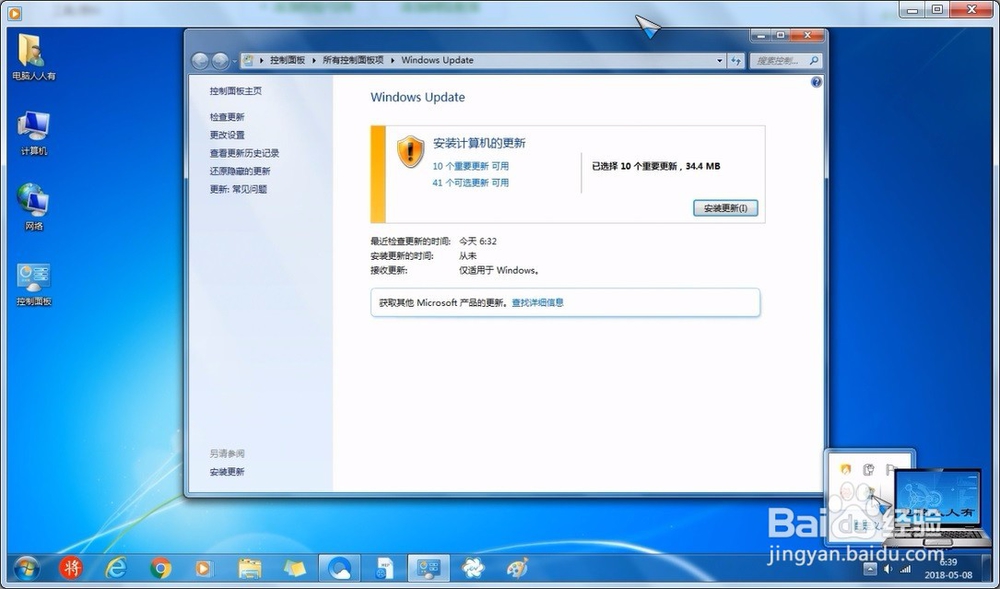The width and height of the screenshot is (1000, 589).
Task: Click 安装更新 under 另请参阅
Action: 227,472
